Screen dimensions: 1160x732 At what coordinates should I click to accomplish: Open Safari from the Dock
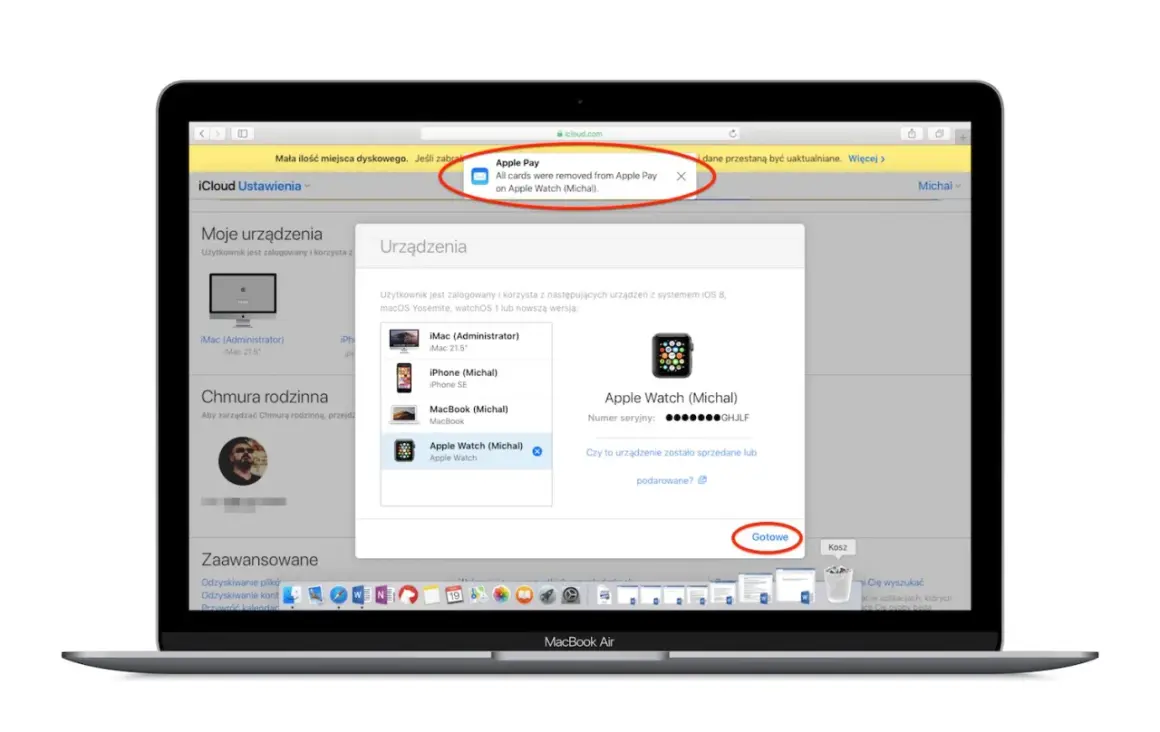(339, 595)
